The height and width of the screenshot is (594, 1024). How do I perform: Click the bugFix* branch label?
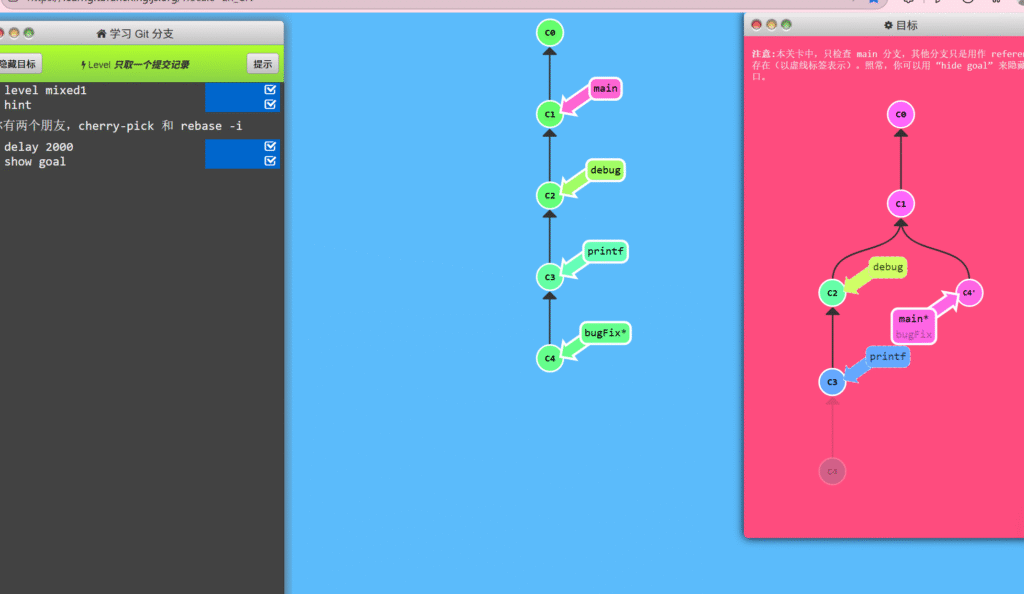coord(605,332)
